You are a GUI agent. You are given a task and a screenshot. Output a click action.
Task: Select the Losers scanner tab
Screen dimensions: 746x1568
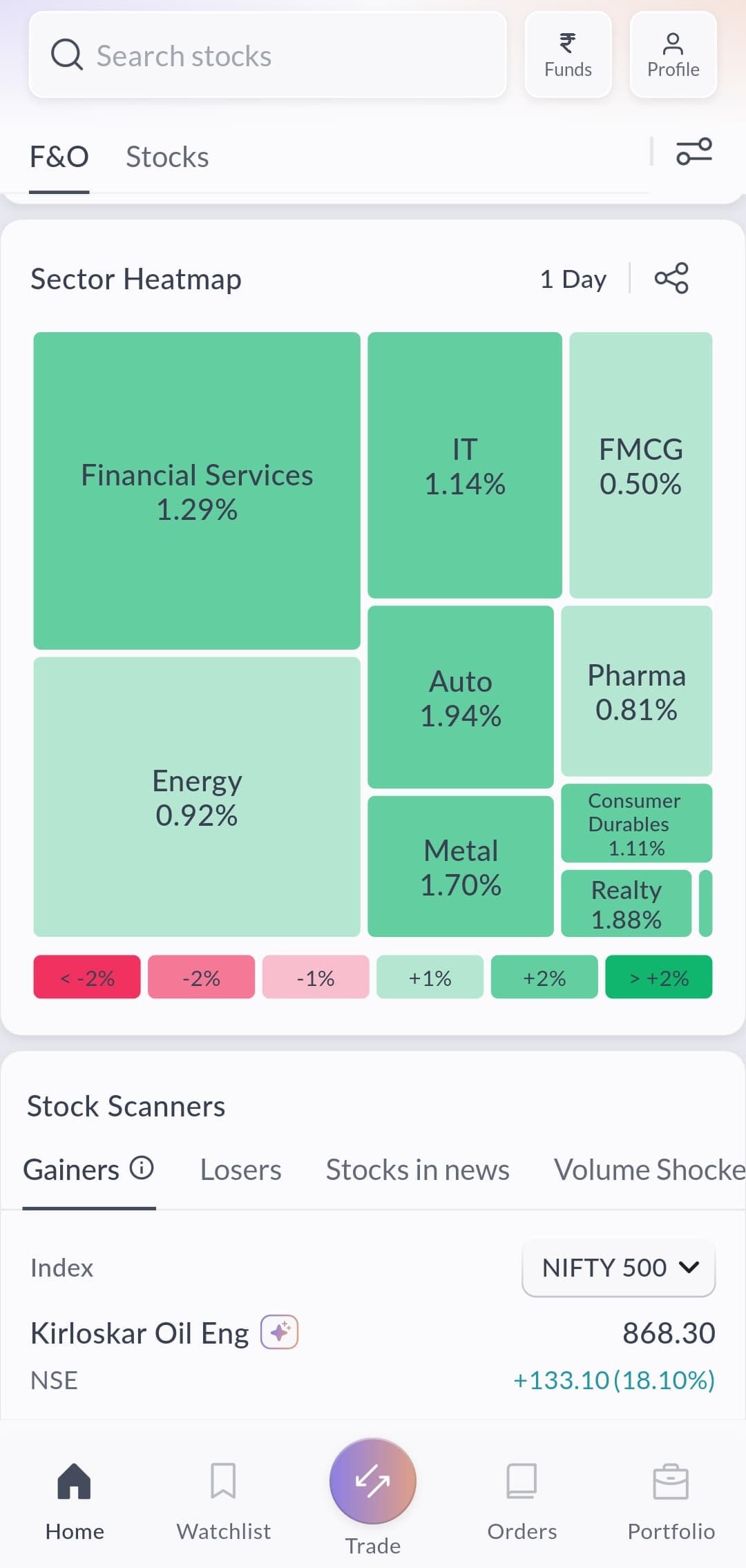point(240,1170)
